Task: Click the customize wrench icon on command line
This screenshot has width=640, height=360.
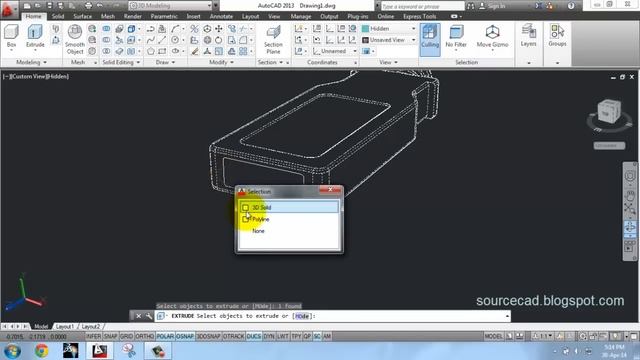Action: click(x=149, y=316)
